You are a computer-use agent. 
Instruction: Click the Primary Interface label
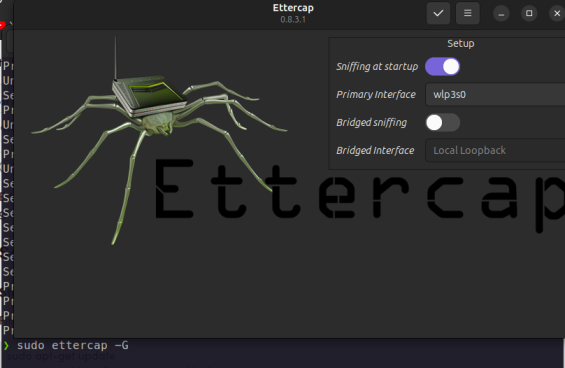[376, 94]
